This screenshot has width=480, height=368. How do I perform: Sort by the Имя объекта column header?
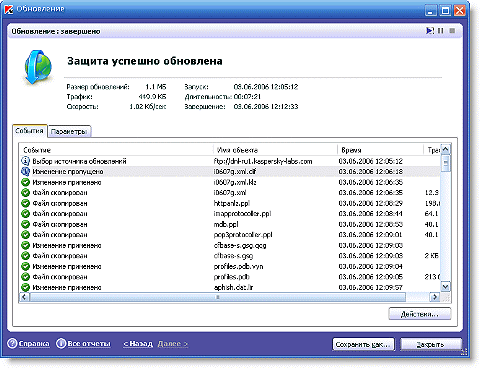pyautogui.click(x=275, y=150)
